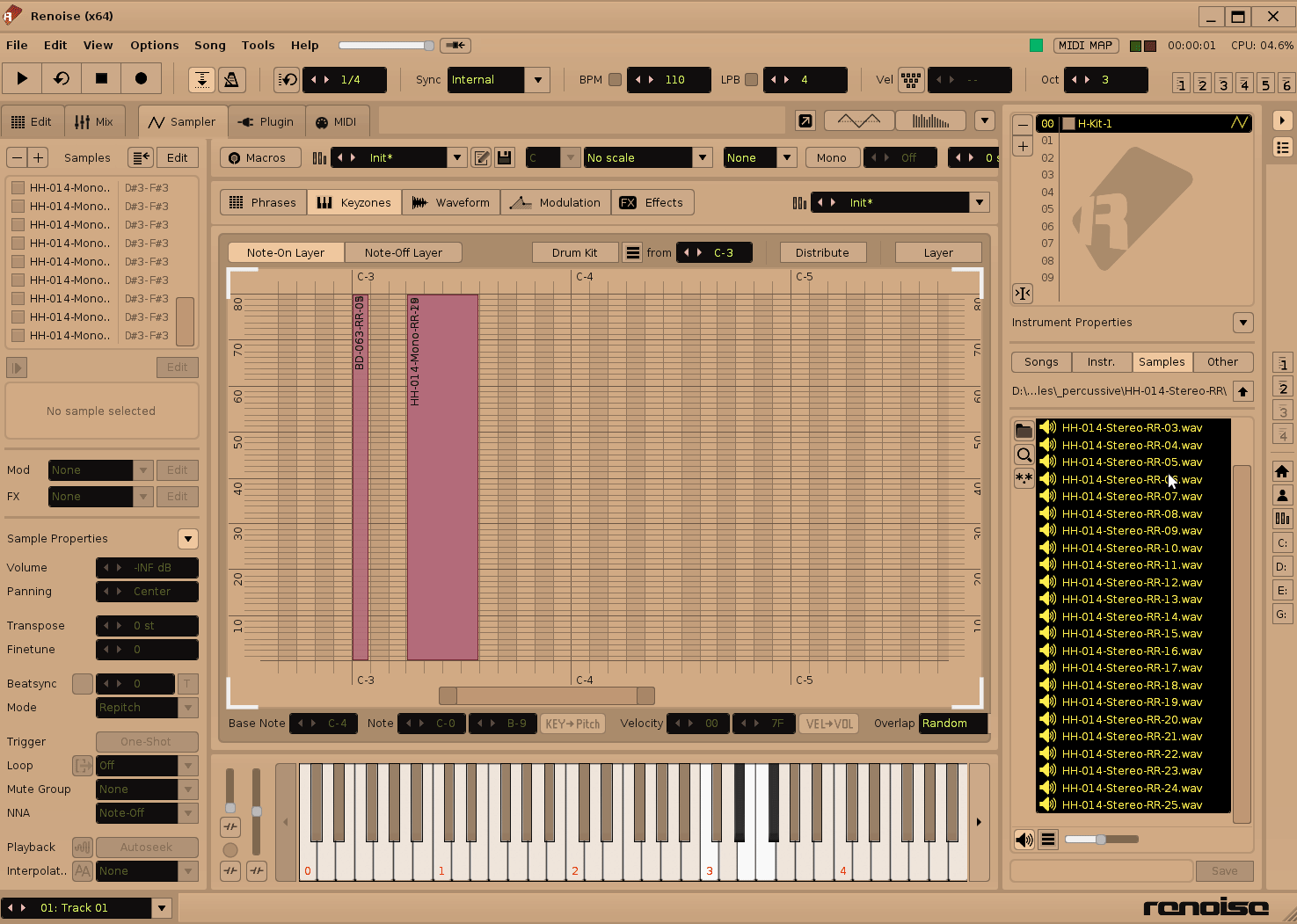The image size is (1297, 924).
Task: Select the track scopes waveform icon
Action: click(x=857, y=120)
